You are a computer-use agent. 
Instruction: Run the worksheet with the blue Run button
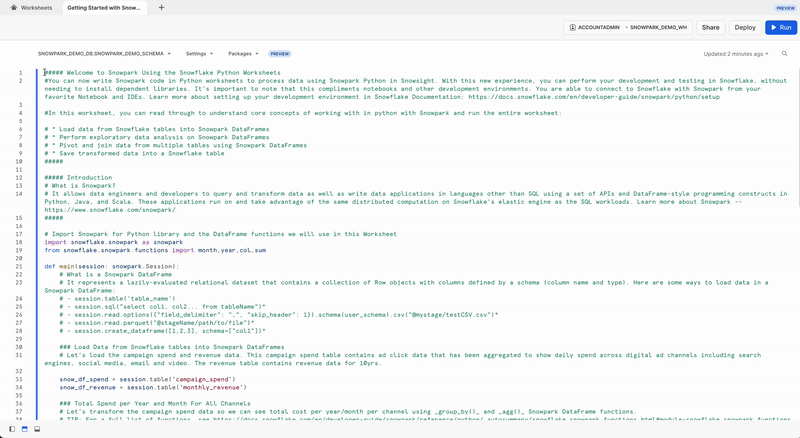click(780, 28)
